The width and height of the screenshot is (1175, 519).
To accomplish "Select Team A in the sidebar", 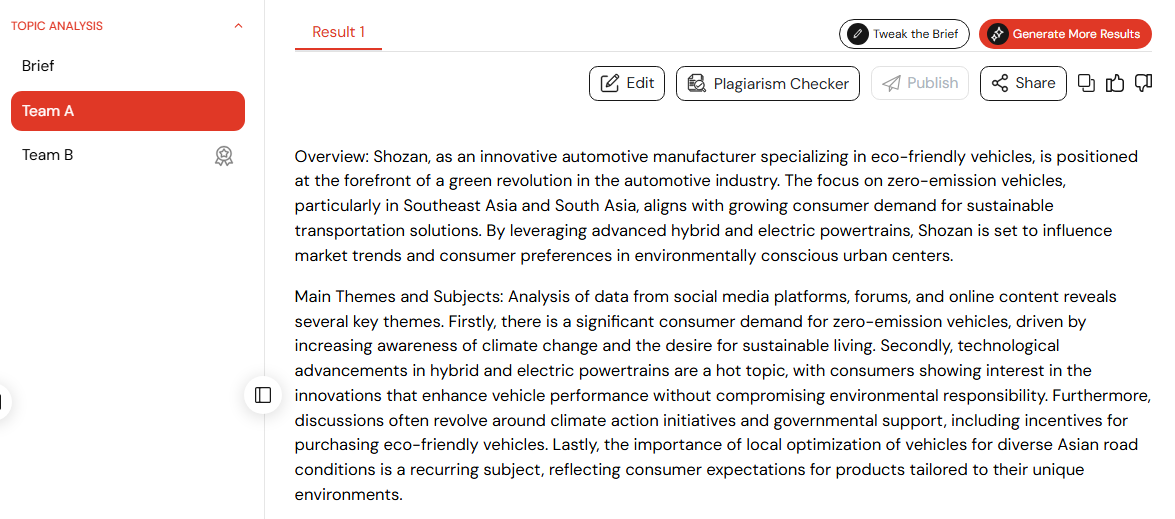I will point(127,111).
